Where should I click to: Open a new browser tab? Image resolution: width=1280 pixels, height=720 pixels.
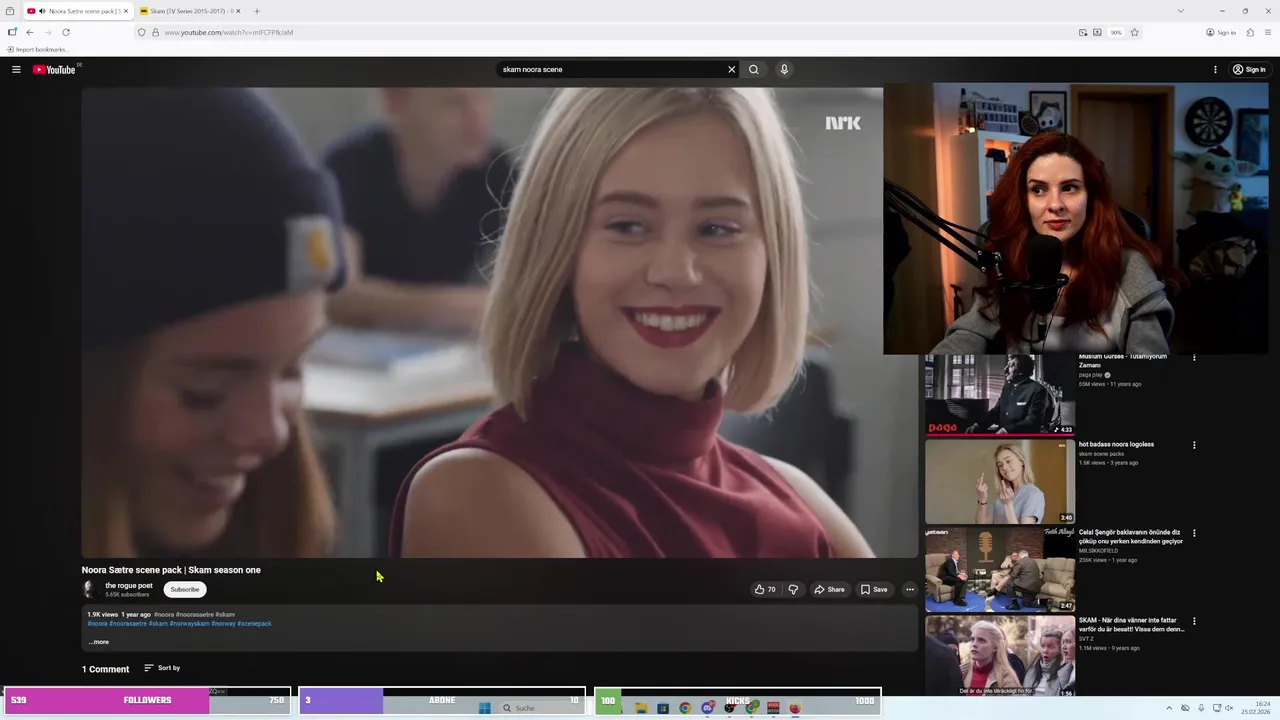click(257, 11)
